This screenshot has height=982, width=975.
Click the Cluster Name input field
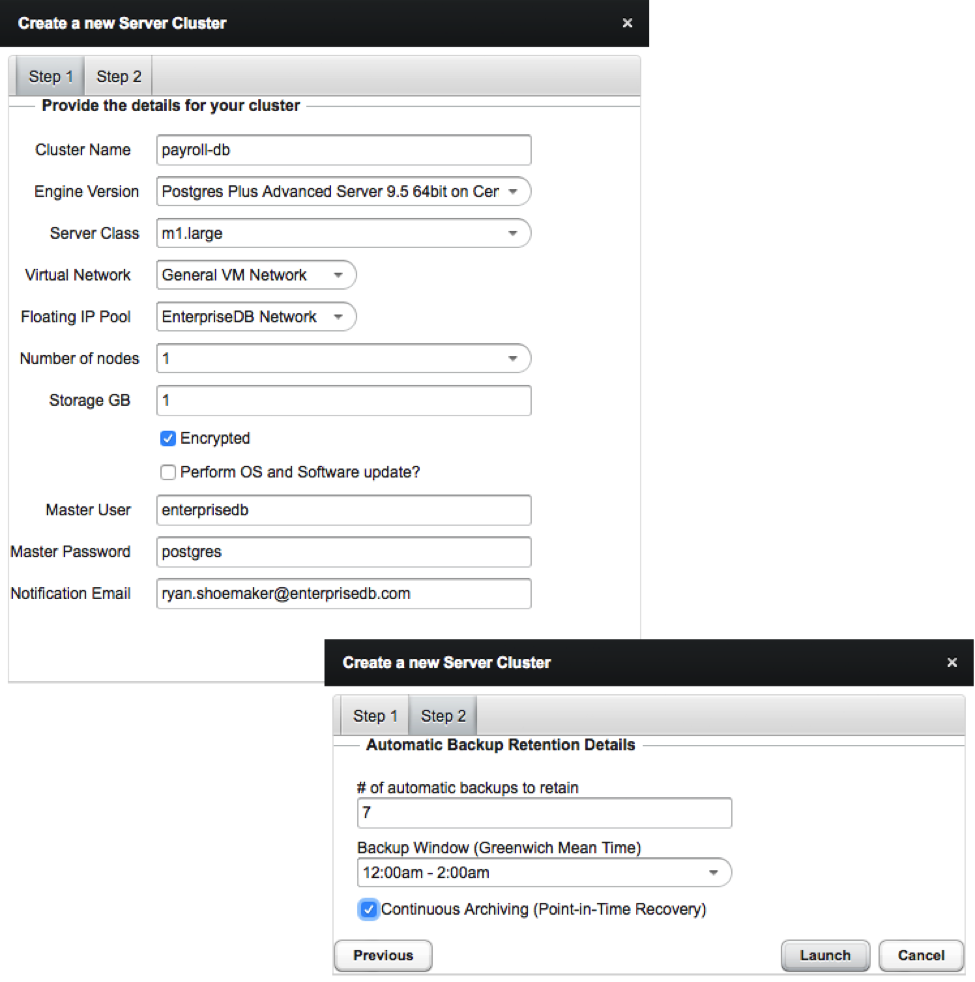(343, 150)
